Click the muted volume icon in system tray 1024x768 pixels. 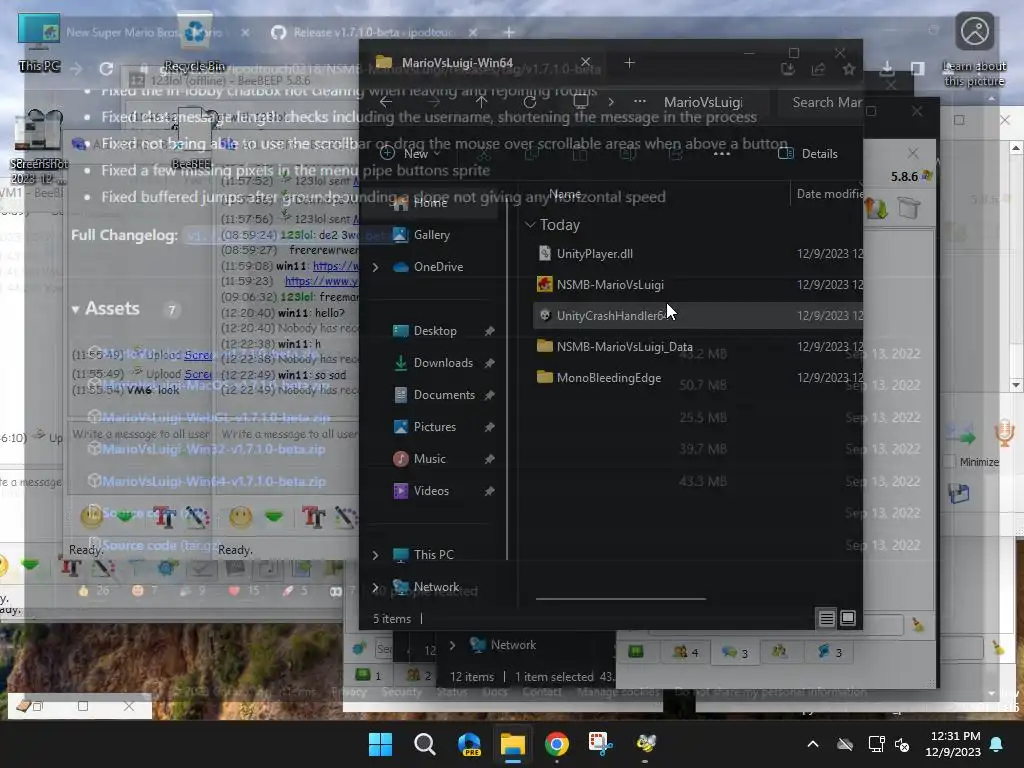[903, 744]
